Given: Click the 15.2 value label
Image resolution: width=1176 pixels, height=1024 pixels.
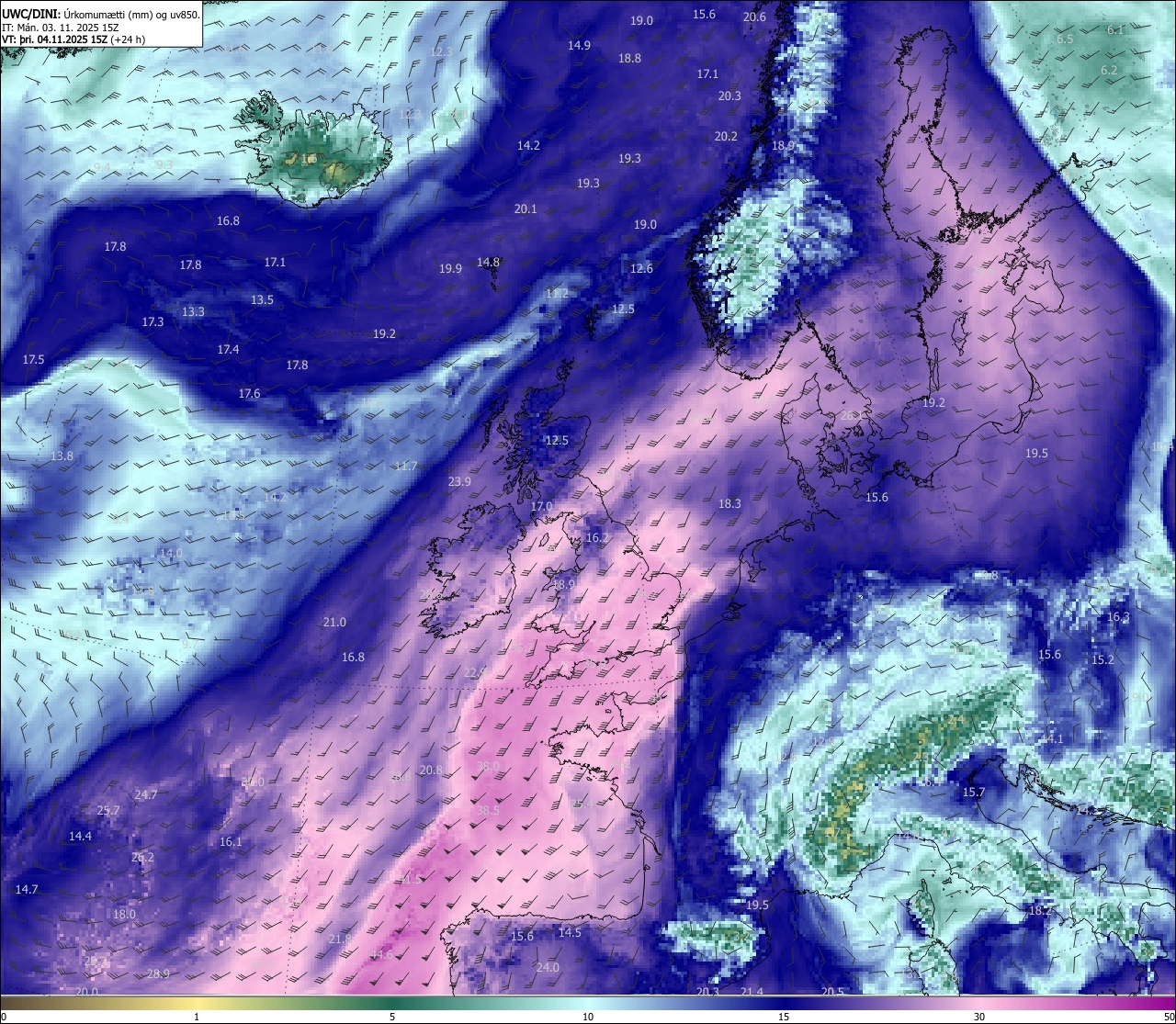Looking at the screenshot, I should click(1102, 660).
